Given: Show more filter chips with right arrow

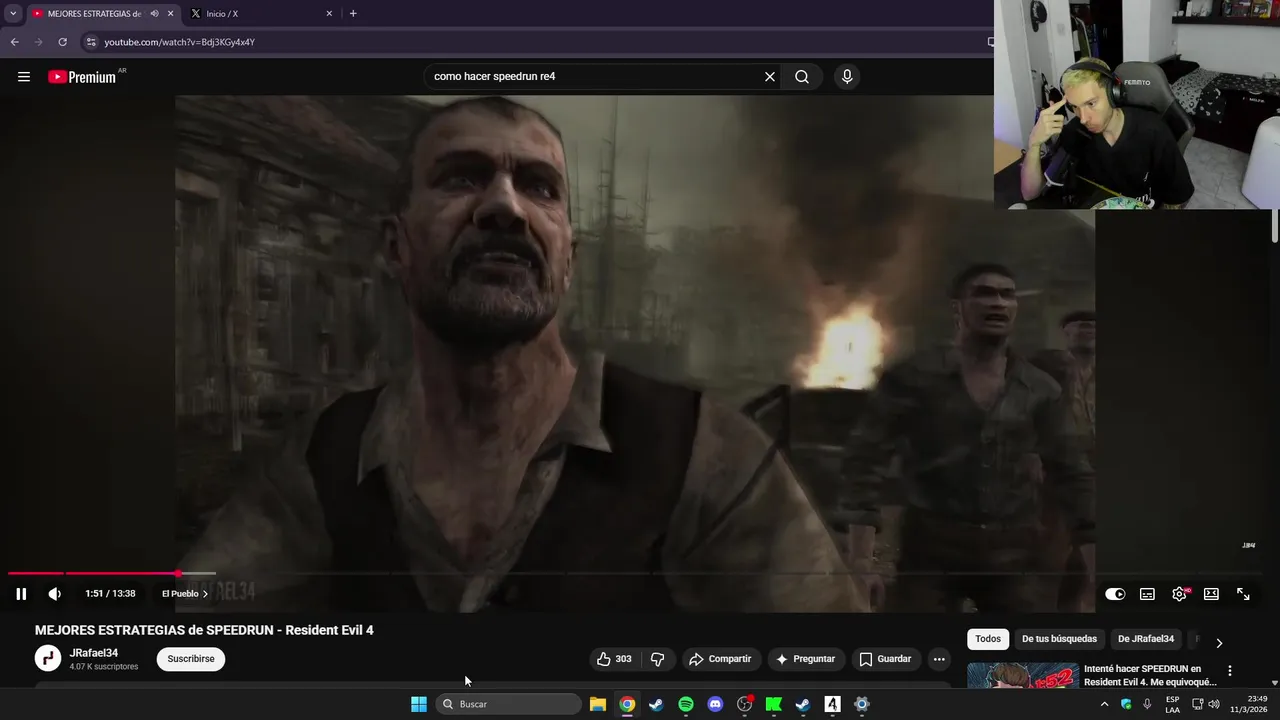Looking at the screenshot, I should click(x=1219, y=643).
